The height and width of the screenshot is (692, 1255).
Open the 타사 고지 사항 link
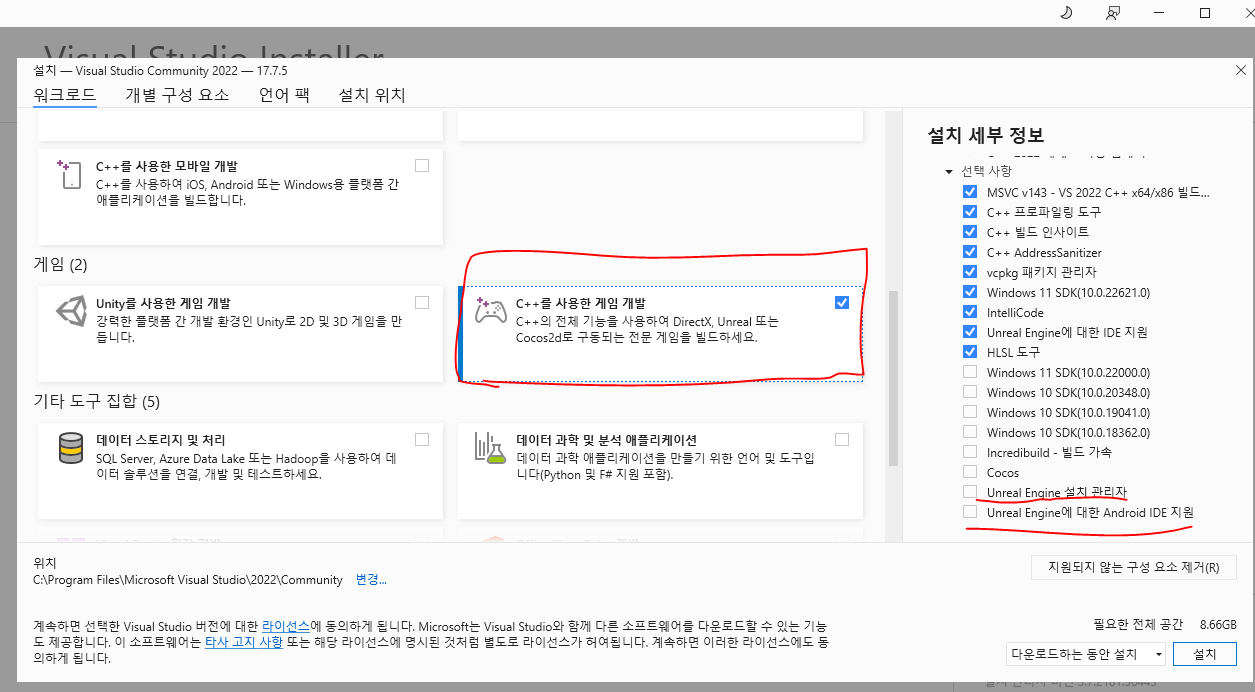click(x=243, y=642)
